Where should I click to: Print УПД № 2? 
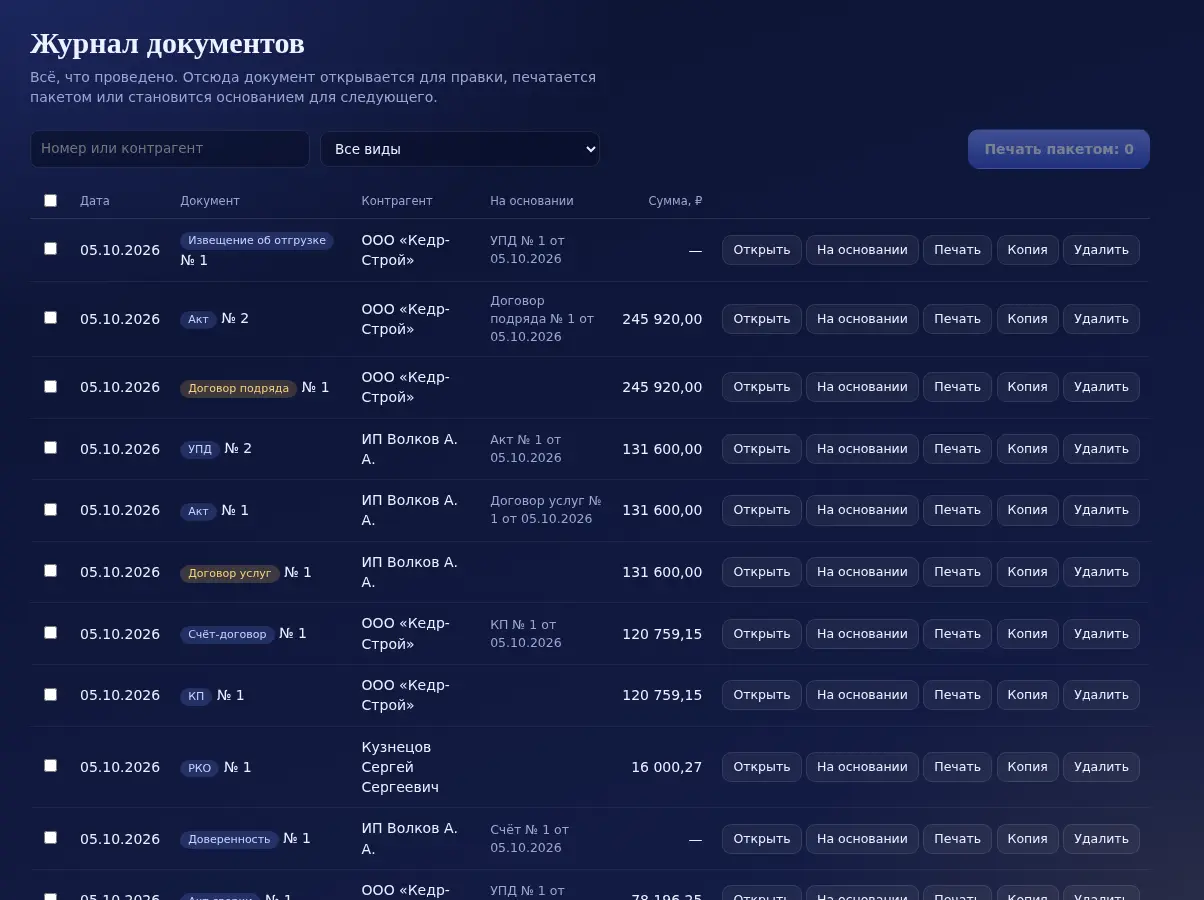(x=957, y=449)
